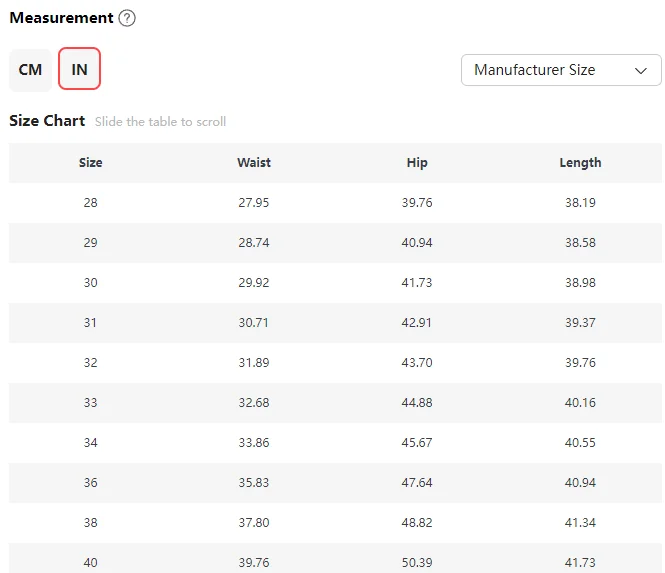
Task: Click the Hip column header
Action: point(417,162)
